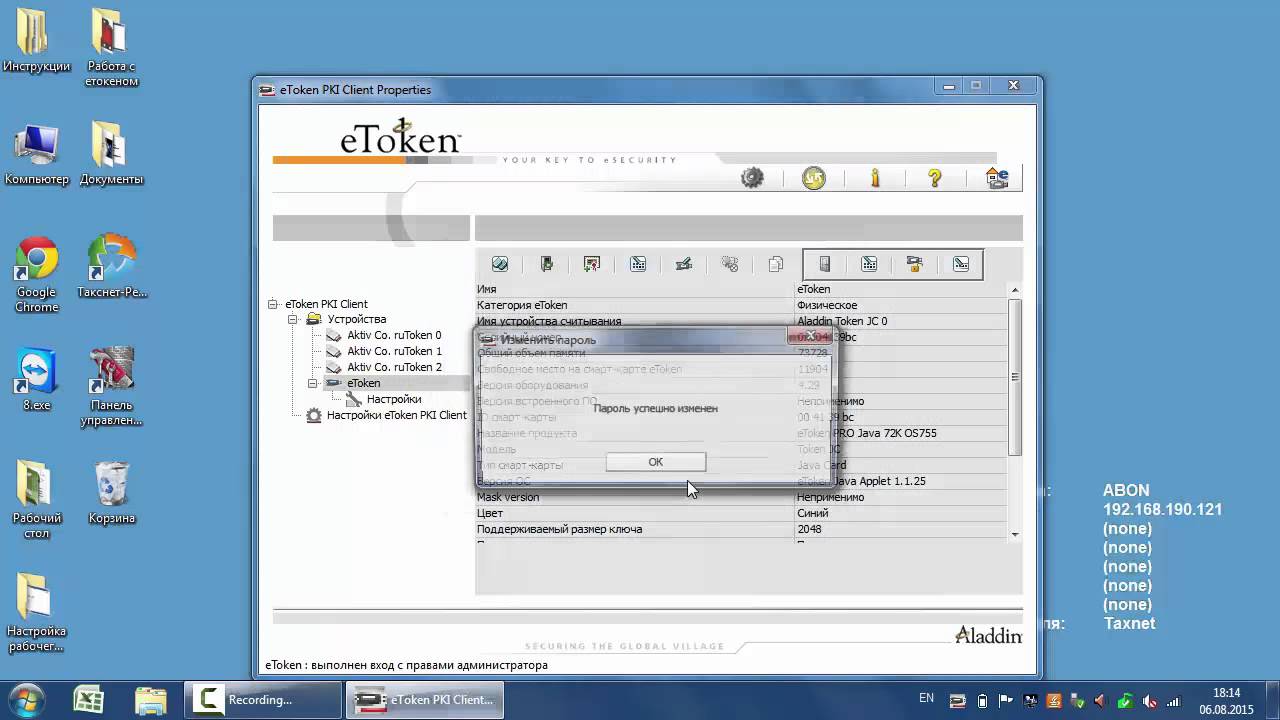Viewport: 1280px width, 720px height.
Task: Collapse the eToken device node
Action: (313, 383)
